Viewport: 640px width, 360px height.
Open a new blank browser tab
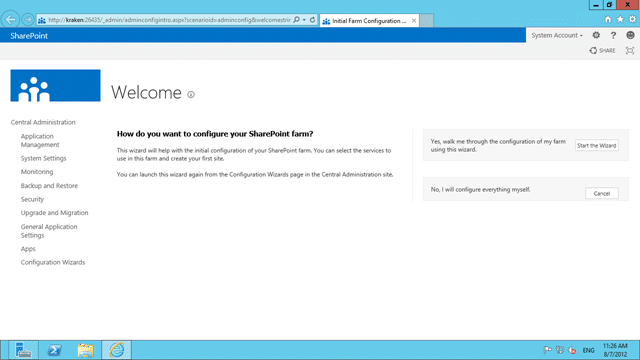(x=427, y=20)
